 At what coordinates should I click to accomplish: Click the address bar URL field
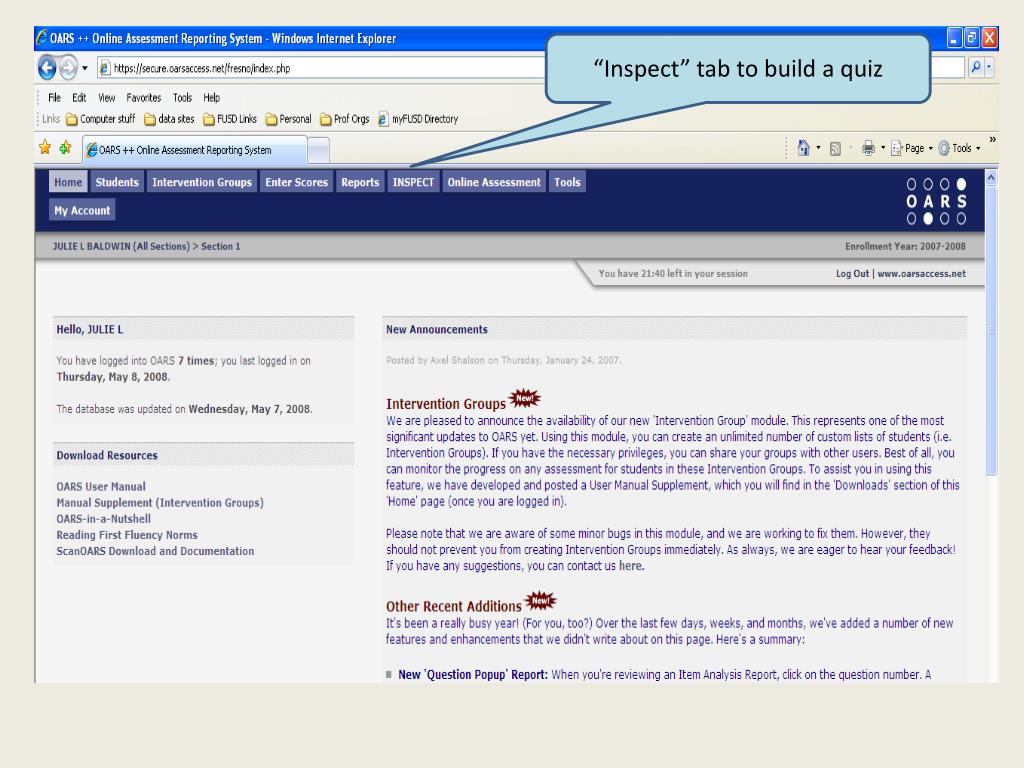pyautogui.click(x=320, y=68)
